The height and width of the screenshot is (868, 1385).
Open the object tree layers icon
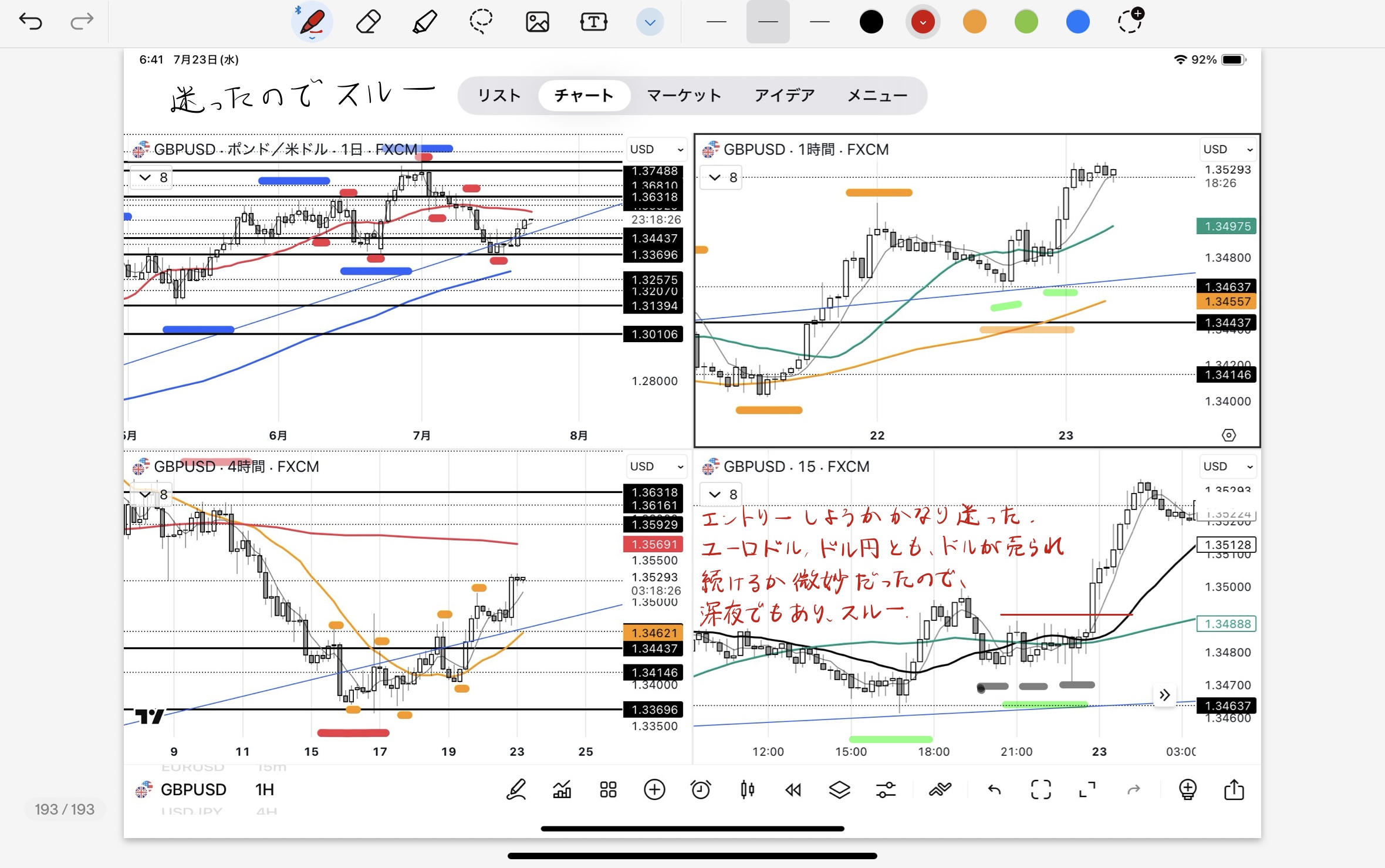(839, 789)
